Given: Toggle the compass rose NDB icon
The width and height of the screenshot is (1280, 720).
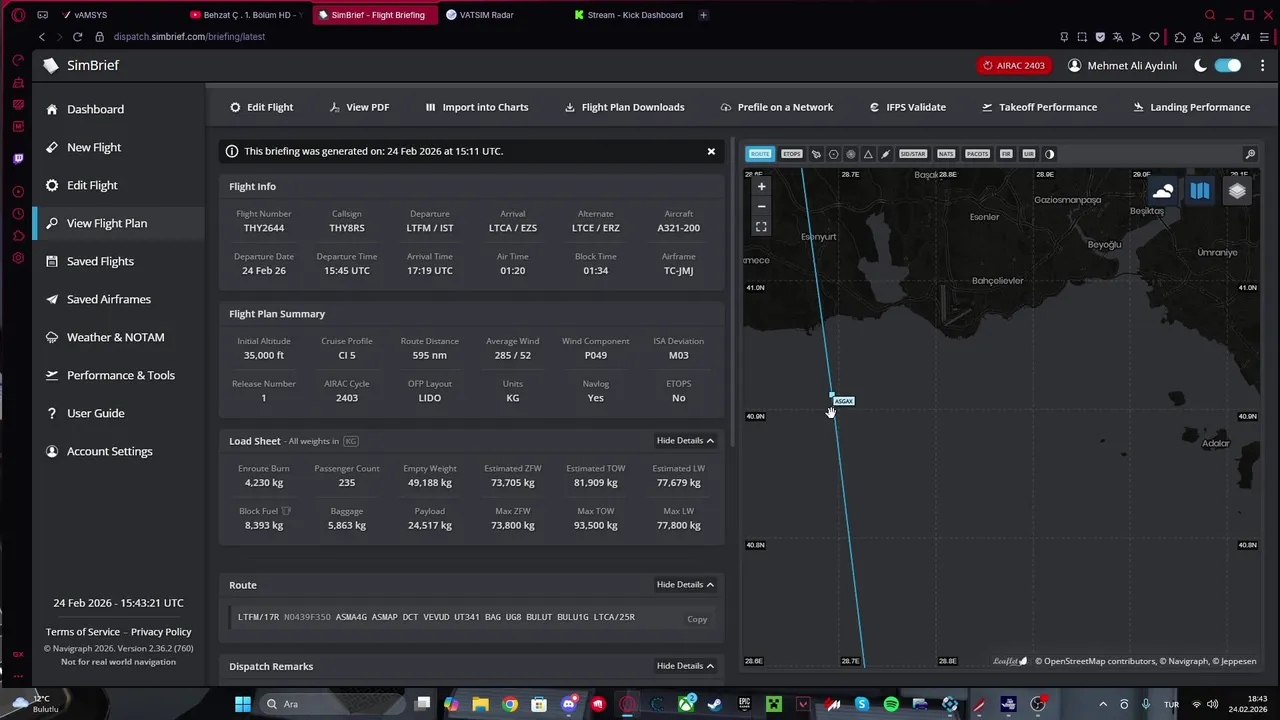Looking at the screenshot, I should [x=851, y=154].
